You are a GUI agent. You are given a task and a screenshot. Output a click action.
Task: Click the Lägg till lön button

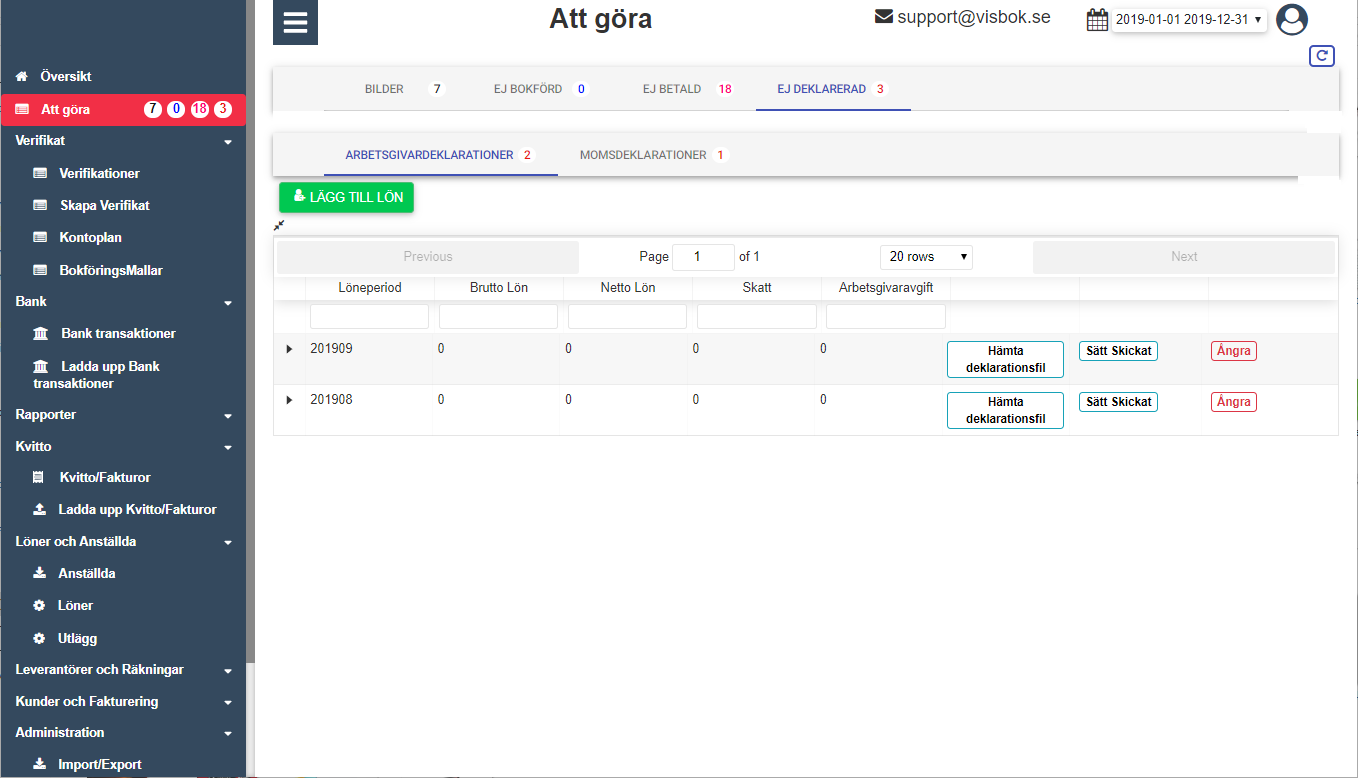(346, 197)
